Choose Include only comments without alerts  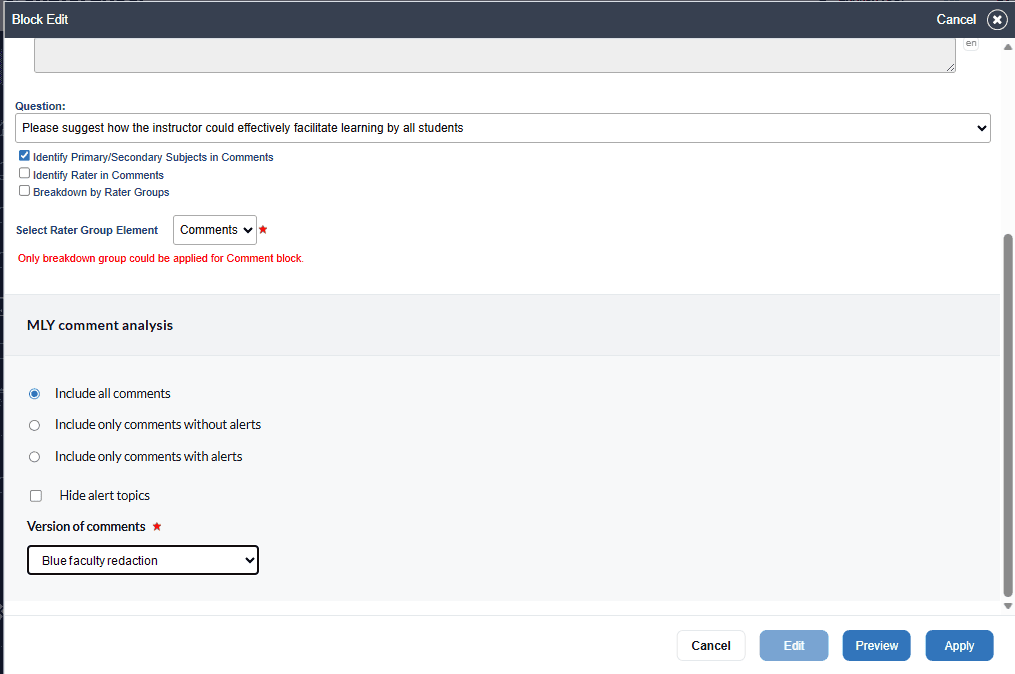[x=35, y=425]
